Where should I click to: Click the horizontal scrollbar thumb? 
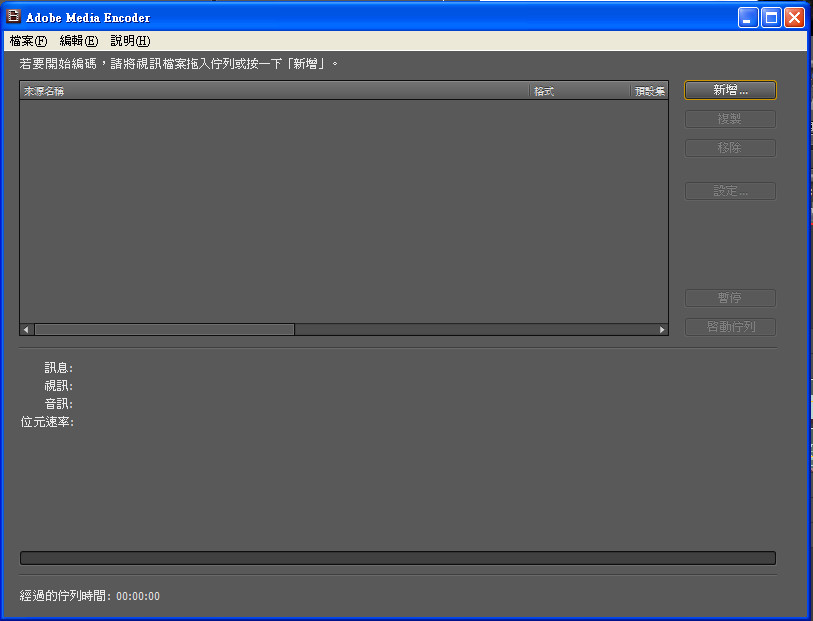(164, 329)
